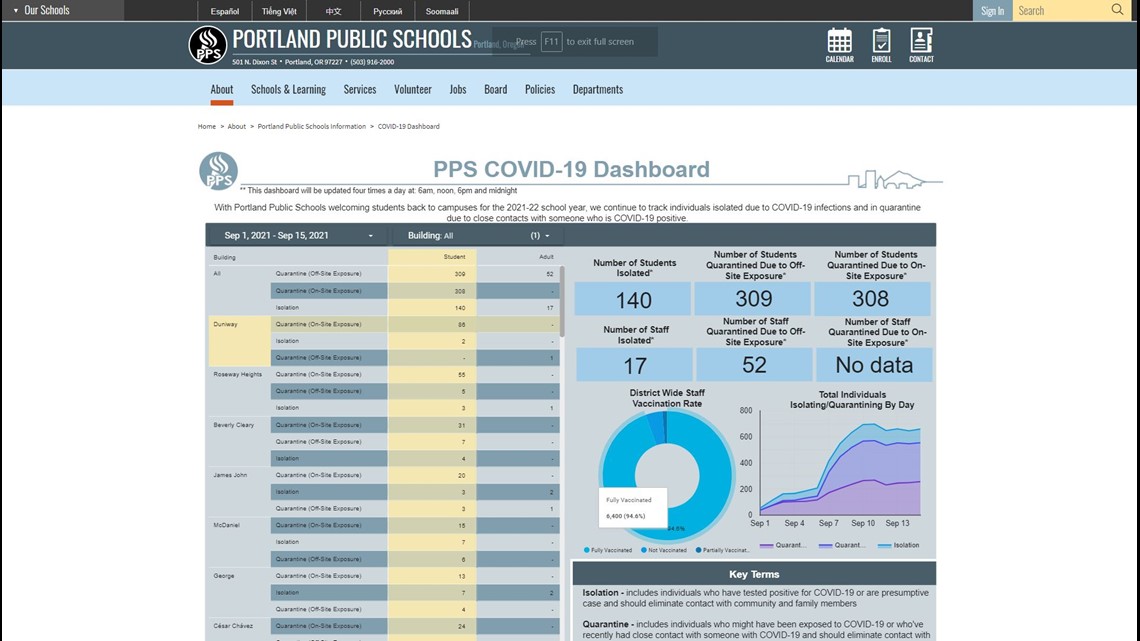This screenshot has width=1140, height=641.
Task: Open the Volunteer menu
Action: point(413,89)
